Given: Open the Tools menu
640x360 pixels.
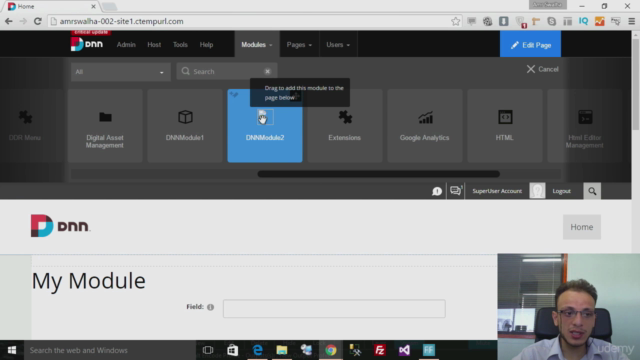Looking at the screenshot, I should pos(180,44).
